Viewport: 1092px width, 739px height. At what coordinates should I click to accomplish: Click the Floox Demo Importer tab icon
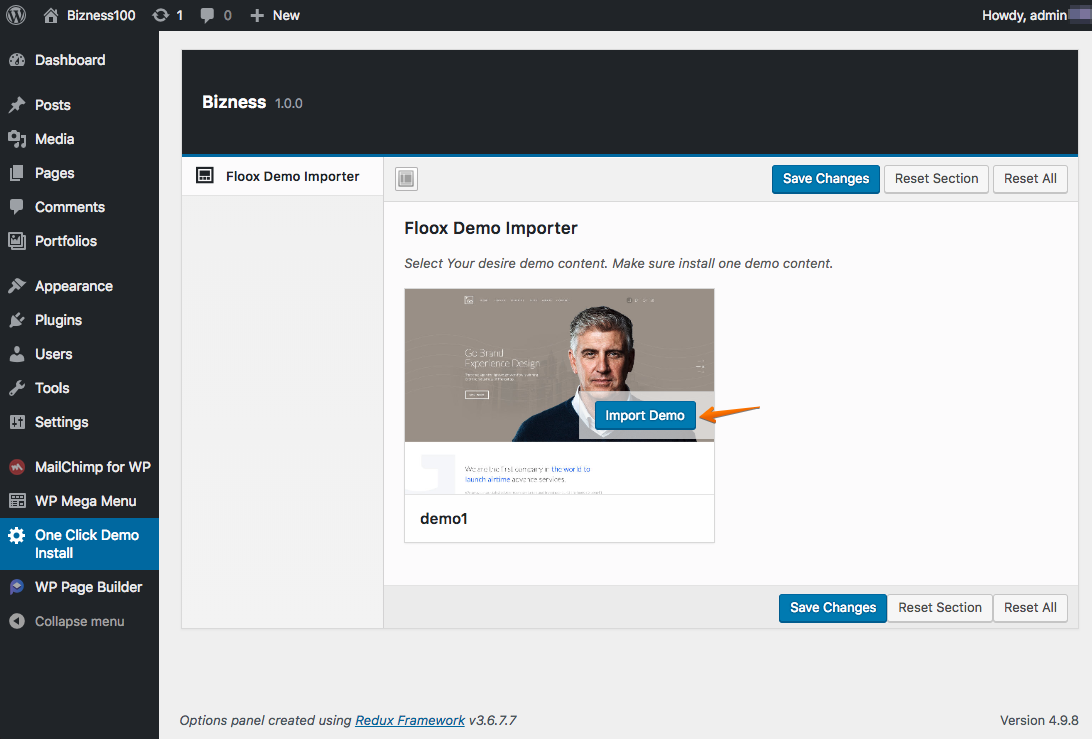[x=205, y=176]
